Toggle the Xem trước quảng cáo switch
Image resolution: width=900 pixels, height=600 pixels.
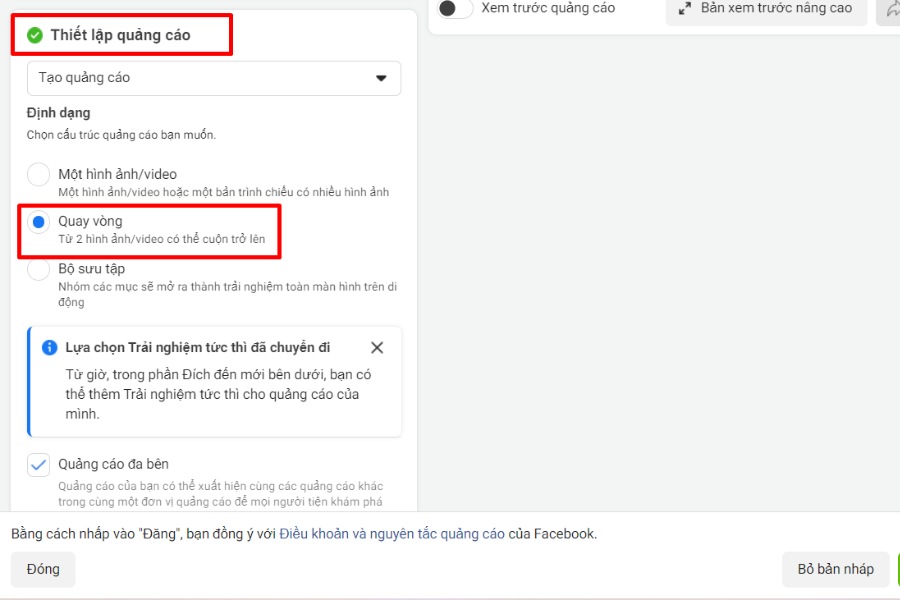455,8
